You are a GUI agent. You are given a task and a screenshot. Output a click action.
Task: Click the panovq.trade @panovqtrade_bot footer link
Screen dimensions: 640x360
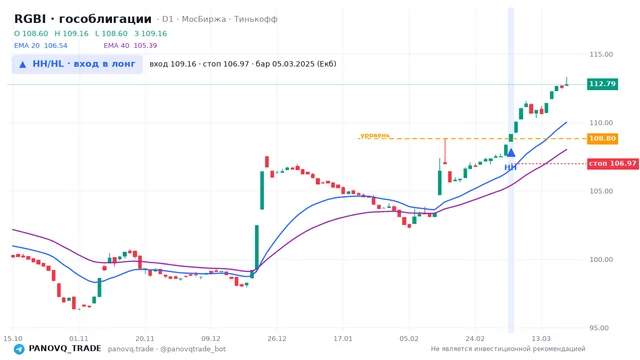click(x=167, y=349)
